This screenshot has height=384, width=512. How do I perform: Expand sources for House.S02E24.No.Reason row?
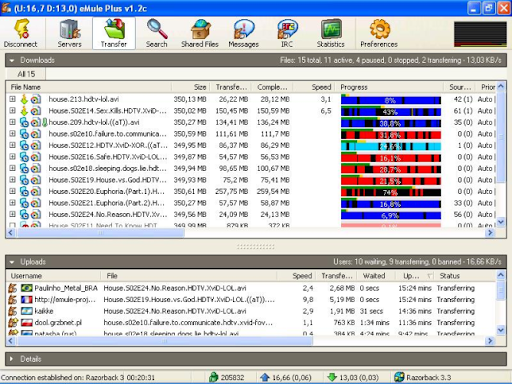pyautogui.click(x=12, y=214)
